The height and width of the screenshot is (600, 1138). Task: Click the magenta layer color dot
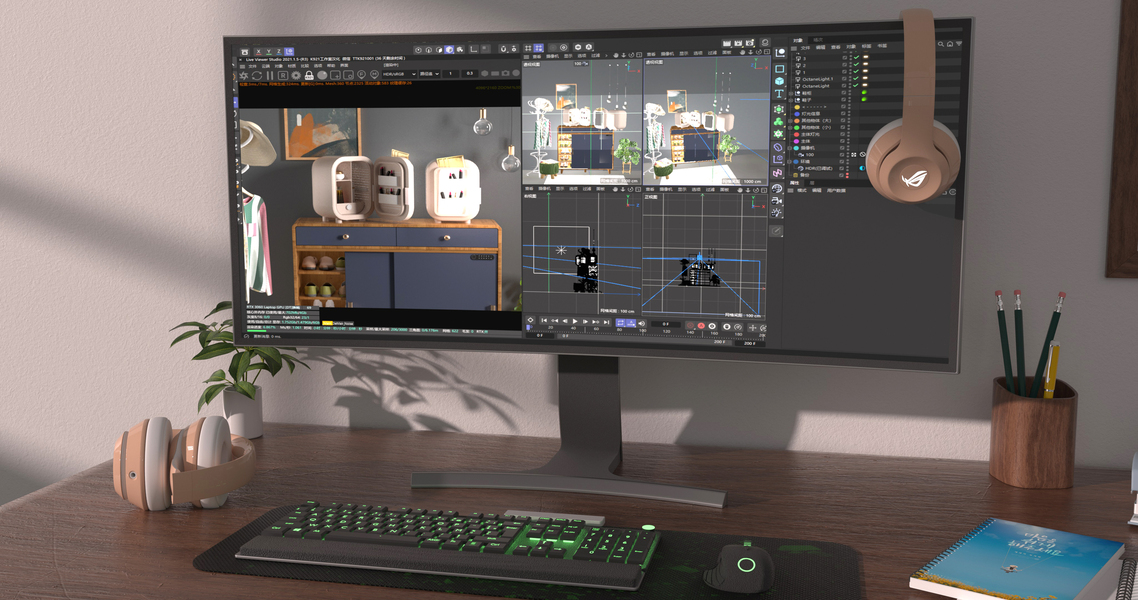(796, 141)
